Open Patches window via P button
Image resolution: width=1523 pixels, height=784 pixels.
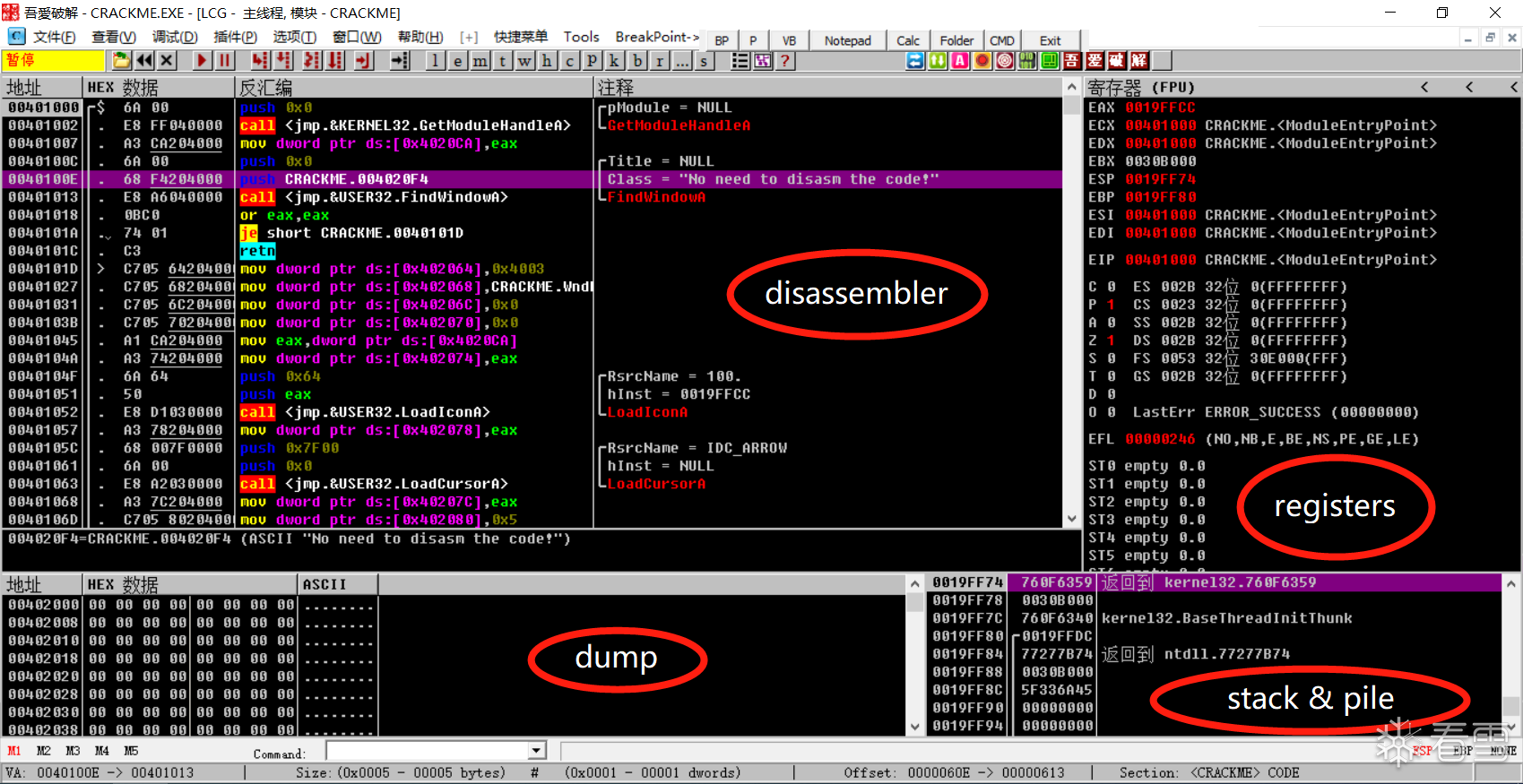click(592, 61)
